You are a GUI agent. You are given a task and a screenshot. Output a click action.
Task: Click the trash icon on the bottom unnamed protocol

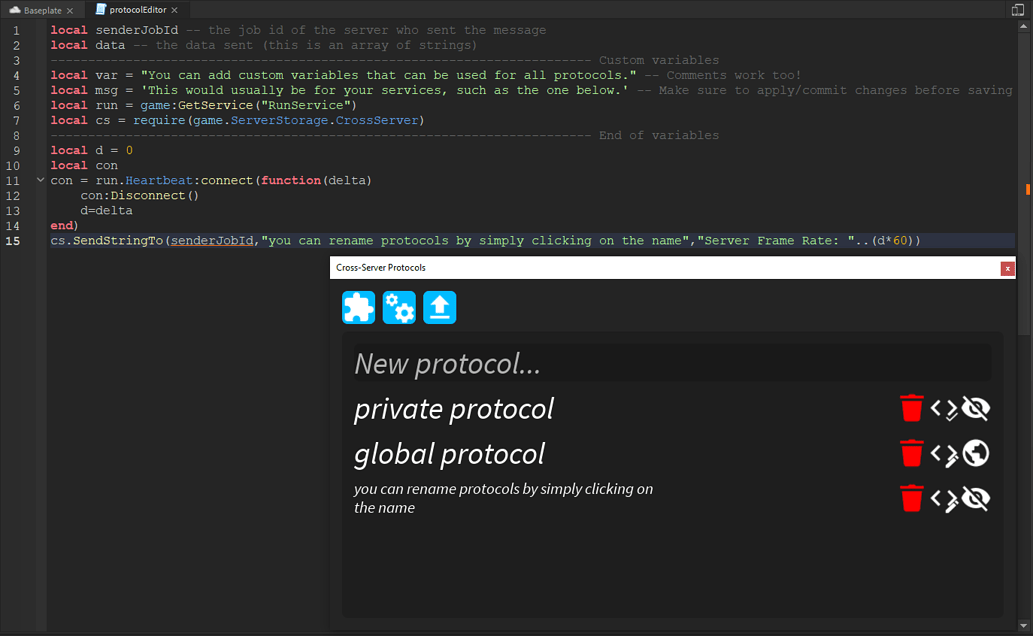tap(911, 498)
